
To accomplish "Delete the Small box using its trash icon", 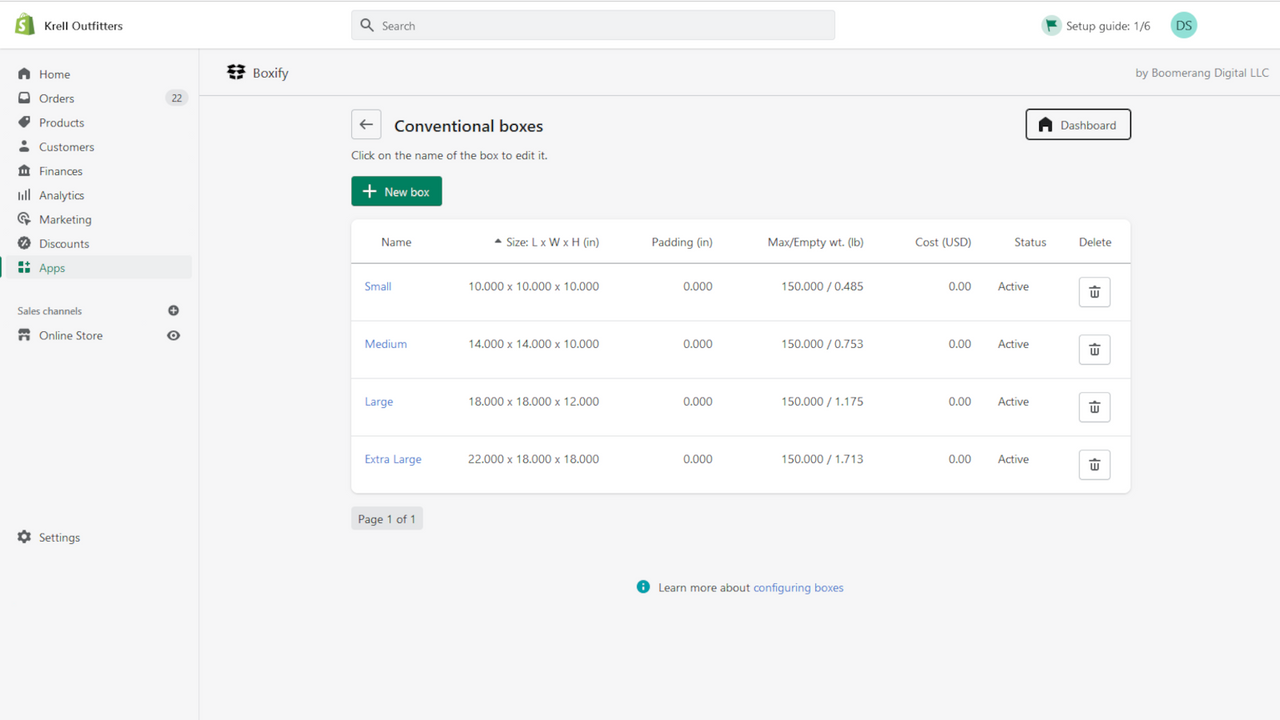I will pos(1094,291).
